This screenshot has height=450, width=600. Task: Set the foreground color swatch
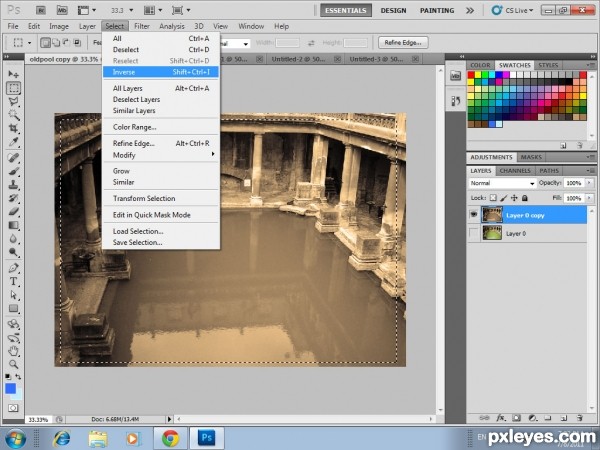pos(11,388)
